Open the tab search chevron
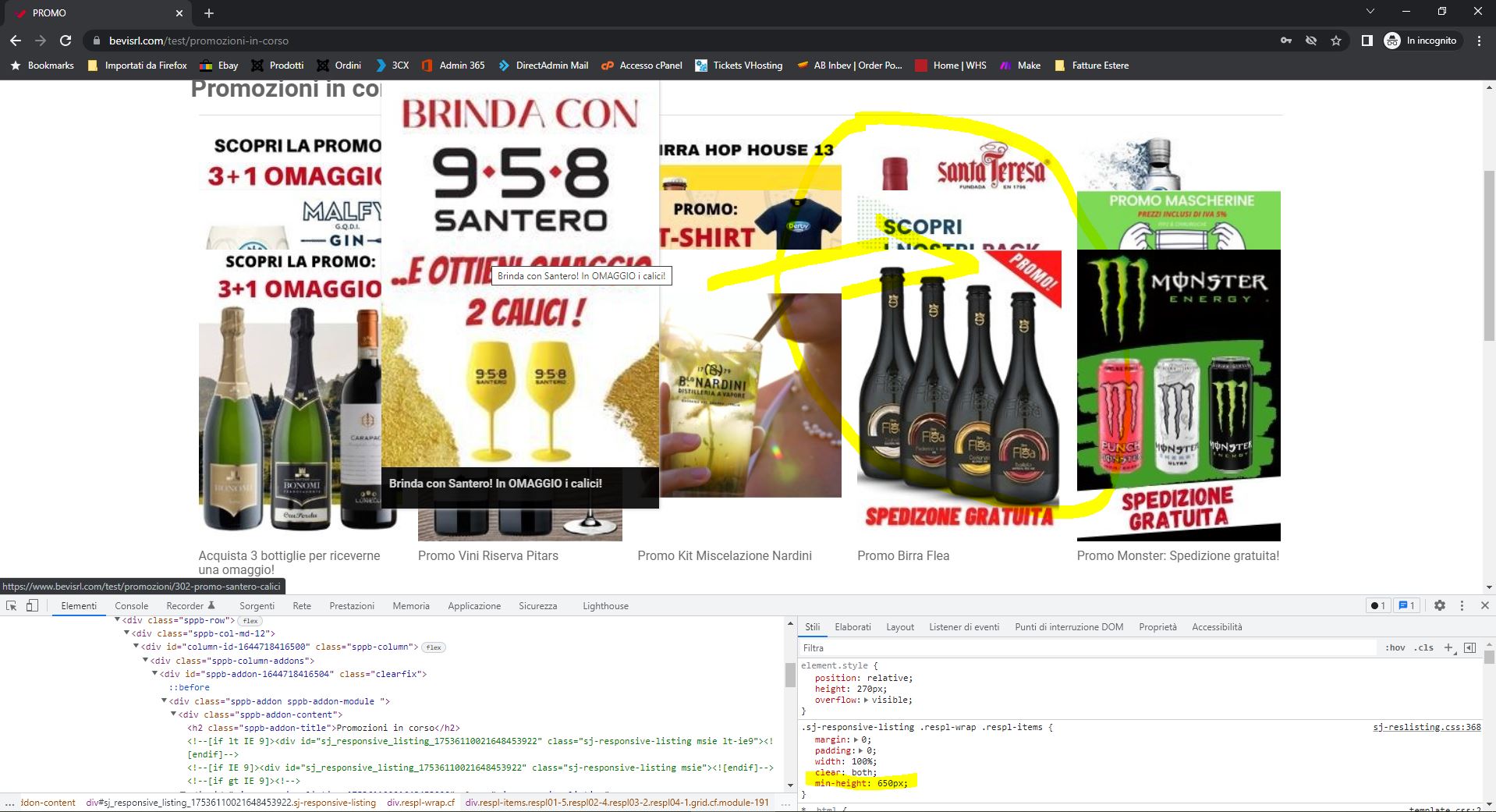The height and width of the screenshot is (812, 1496). [1370, 12]
